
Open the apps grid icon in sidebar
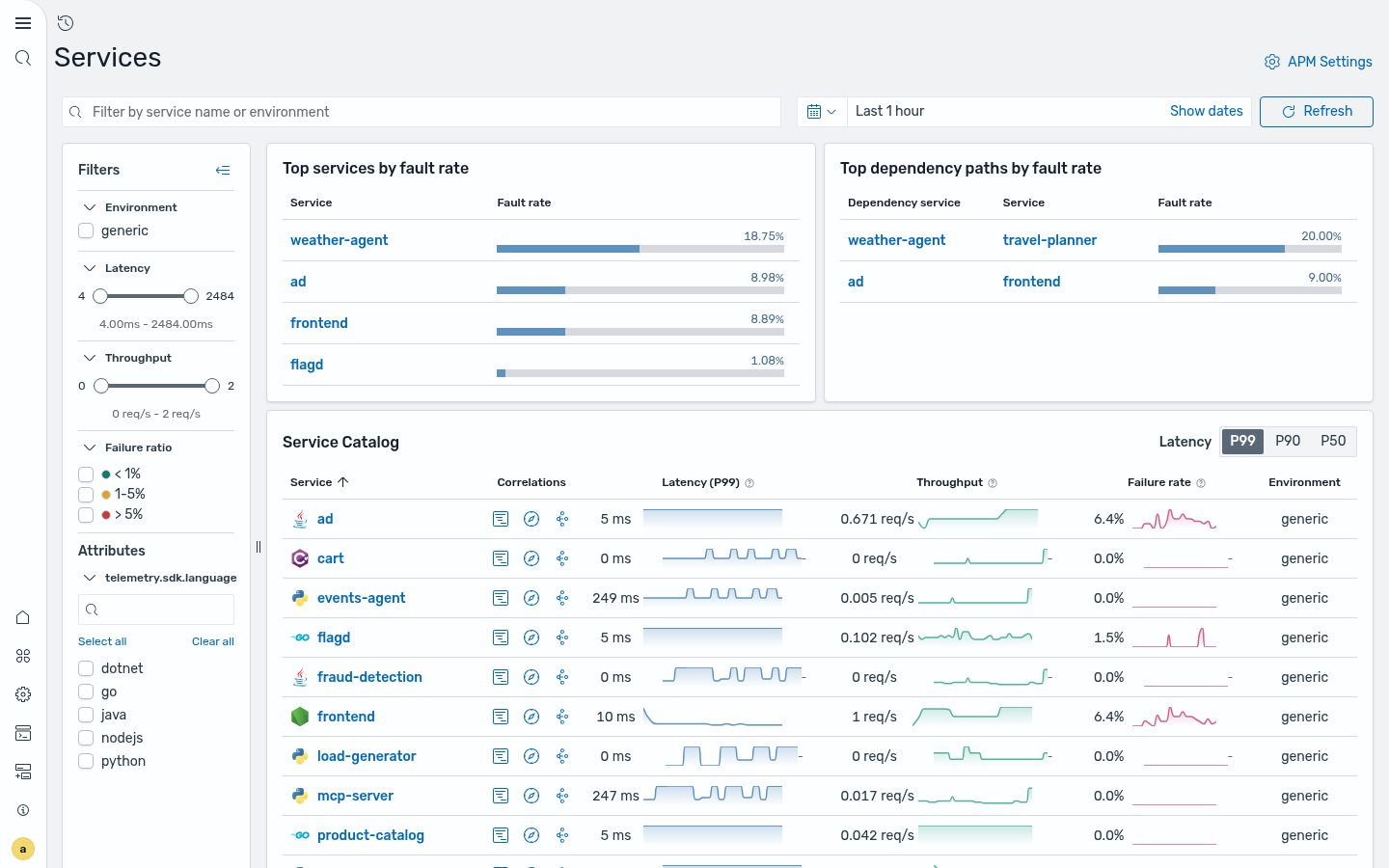click(x=23, y=656)
